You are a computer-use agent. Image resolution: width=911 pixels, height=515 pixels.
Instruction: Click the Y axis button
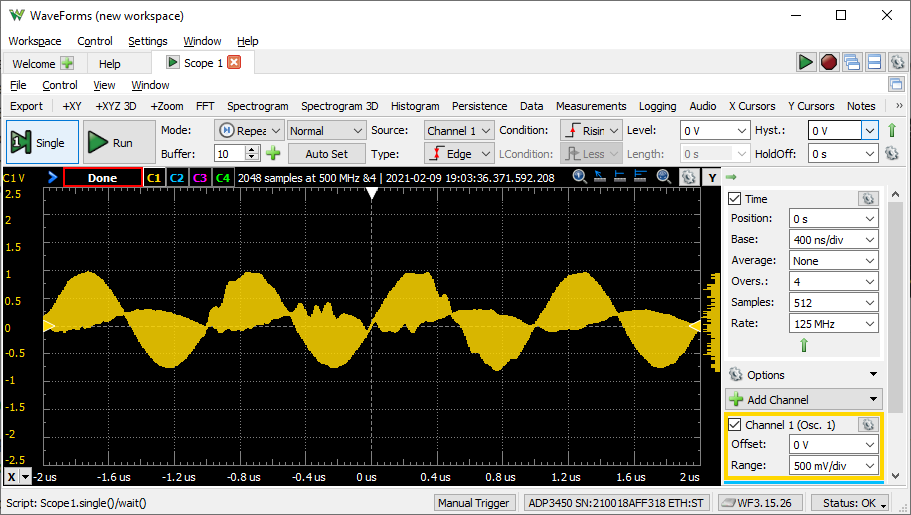pos(712,178)
